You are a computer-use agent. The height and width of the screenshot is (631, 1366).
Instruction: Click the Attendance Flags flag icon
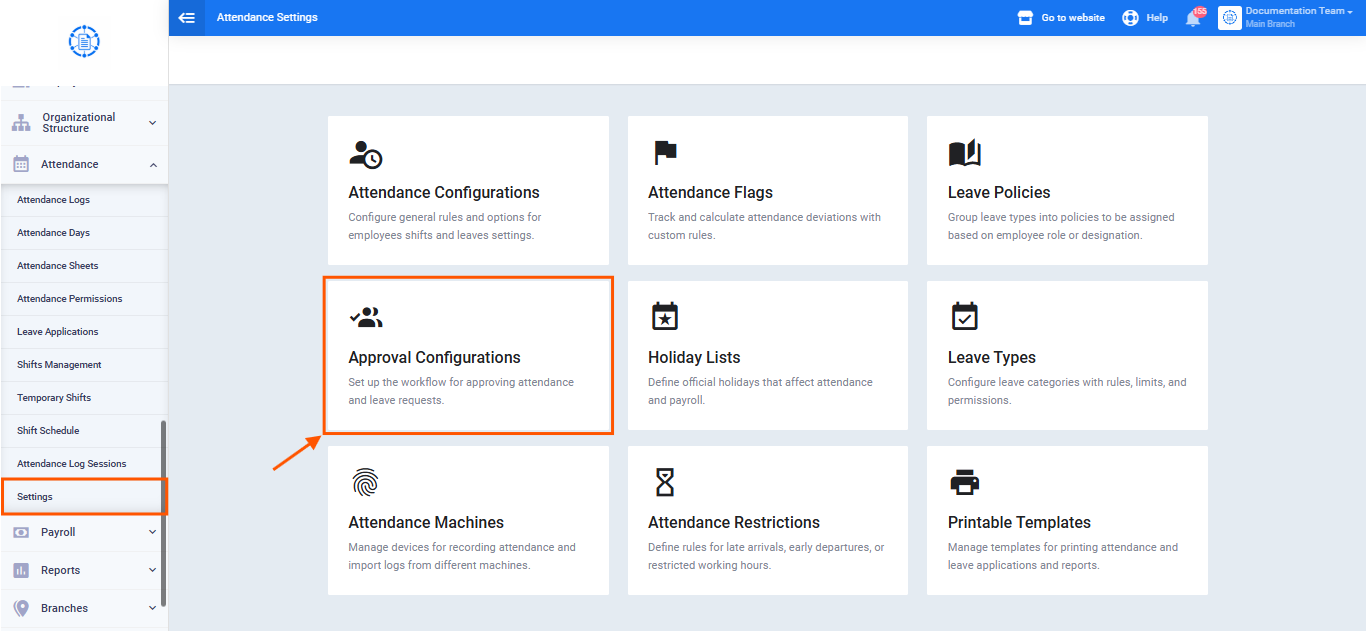[x=665, y=153]
